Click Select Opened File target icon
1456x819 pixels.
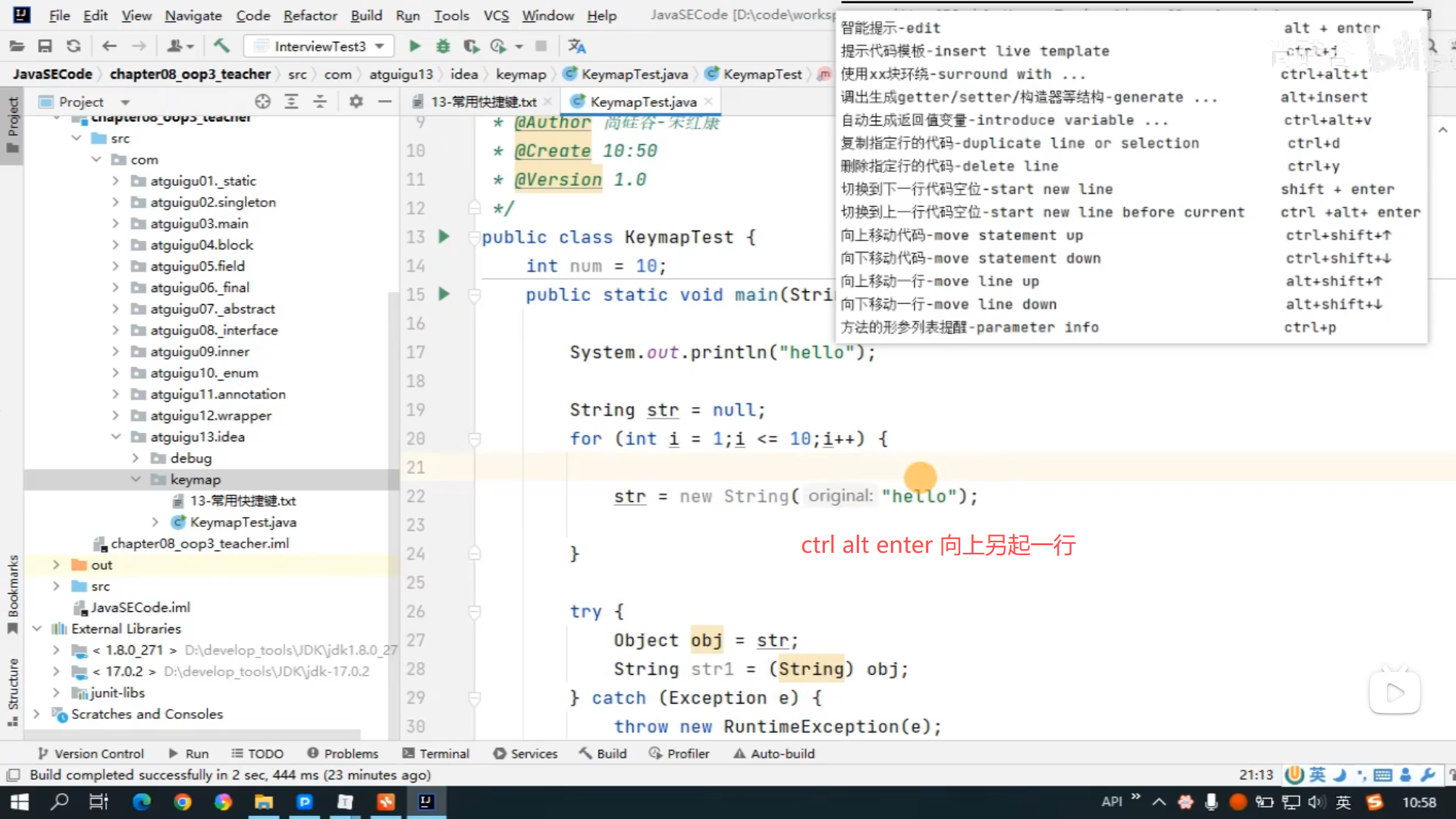(x=262, y=102)
